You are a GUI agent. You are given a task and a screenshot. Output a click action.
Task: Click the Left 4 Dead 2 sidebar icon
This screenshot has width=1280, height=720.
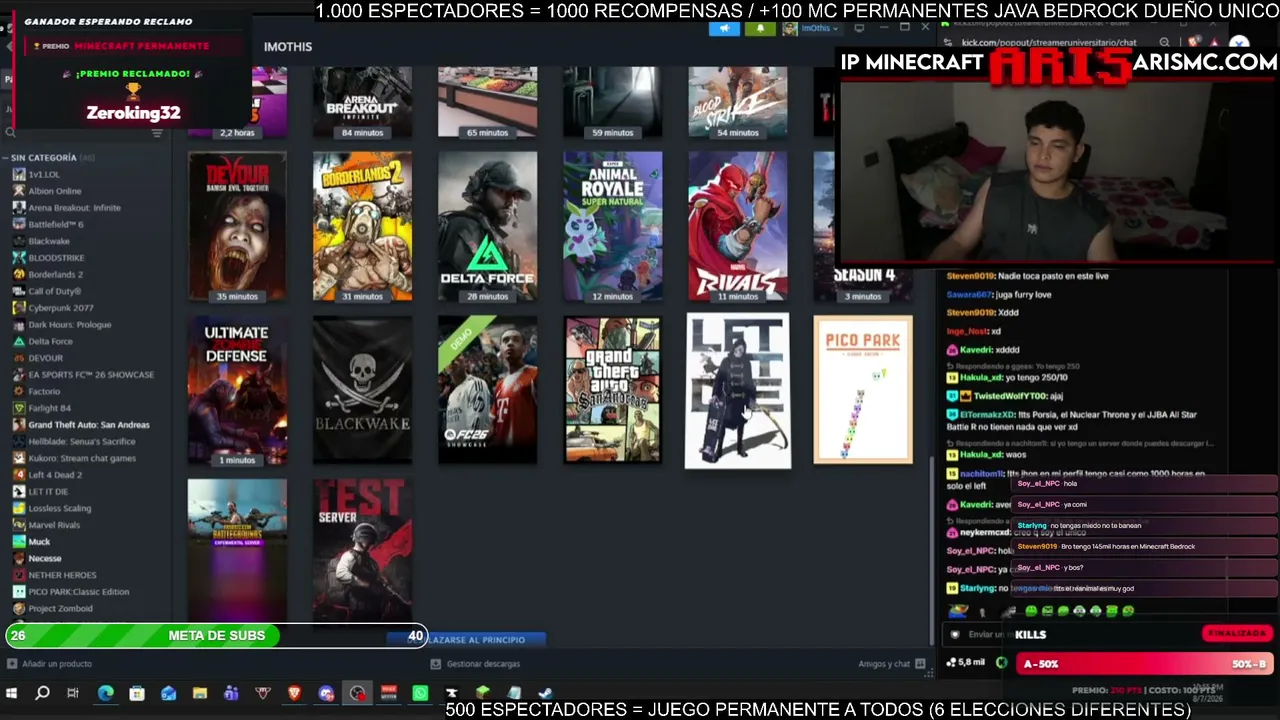coord(19,475)
